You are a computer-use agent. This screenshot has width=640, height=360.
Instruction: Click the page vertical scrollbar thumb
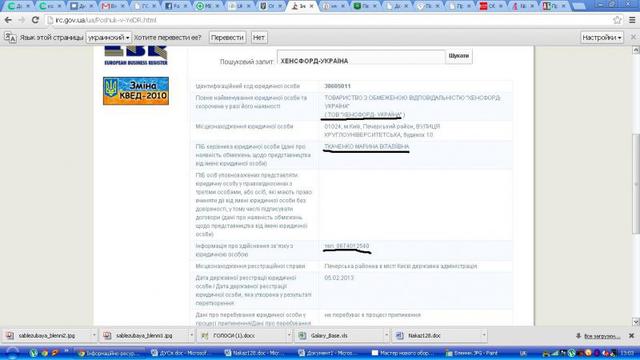click(x=636, y=184)
